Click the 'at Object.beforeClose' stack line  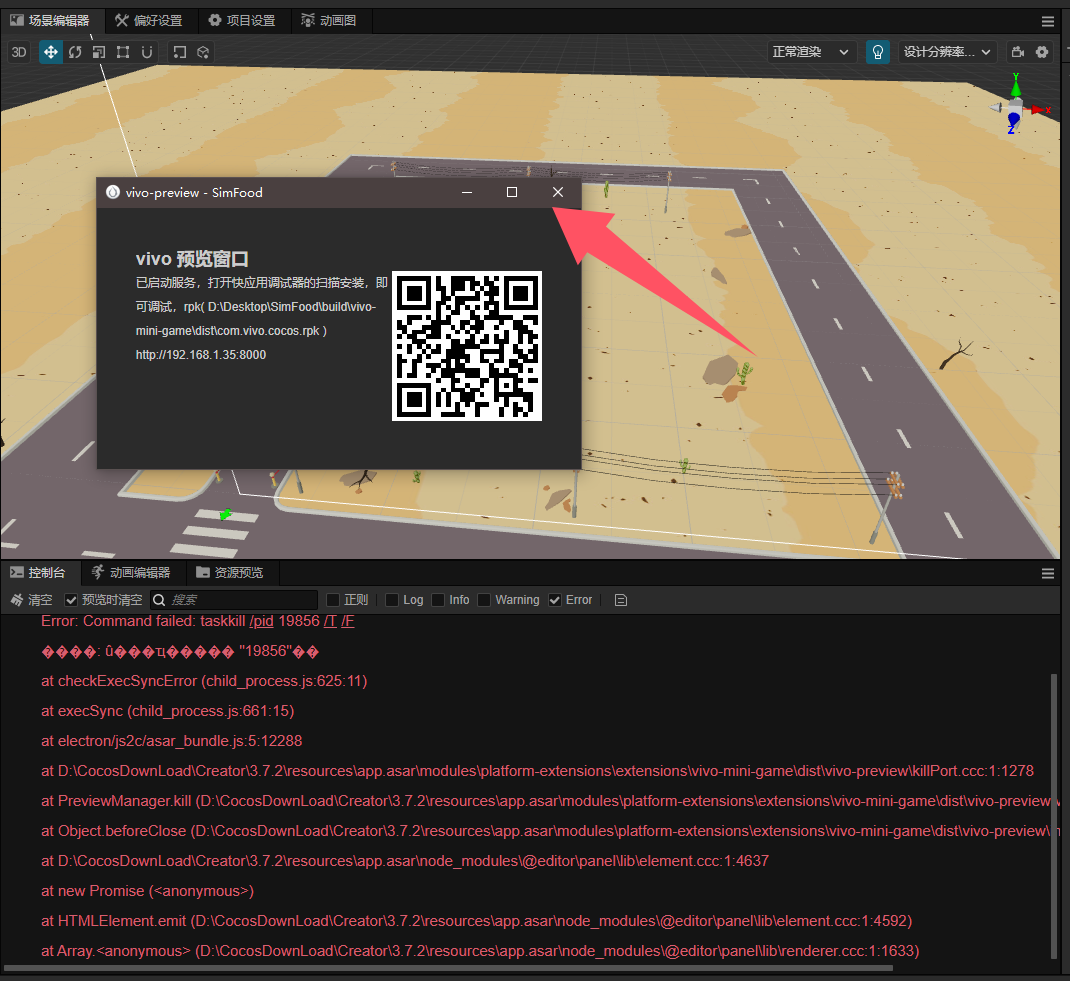point(549,831)
